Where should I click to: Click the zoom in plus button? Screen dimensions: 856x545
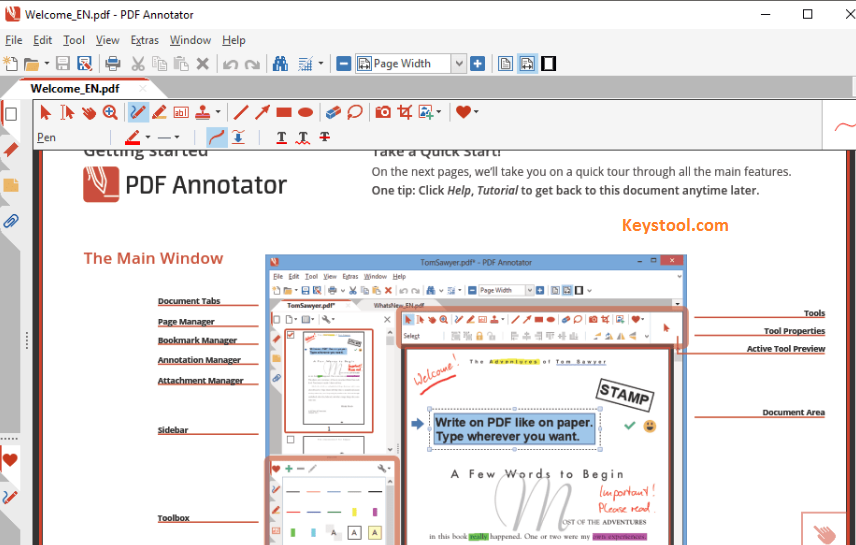(478, 64)
